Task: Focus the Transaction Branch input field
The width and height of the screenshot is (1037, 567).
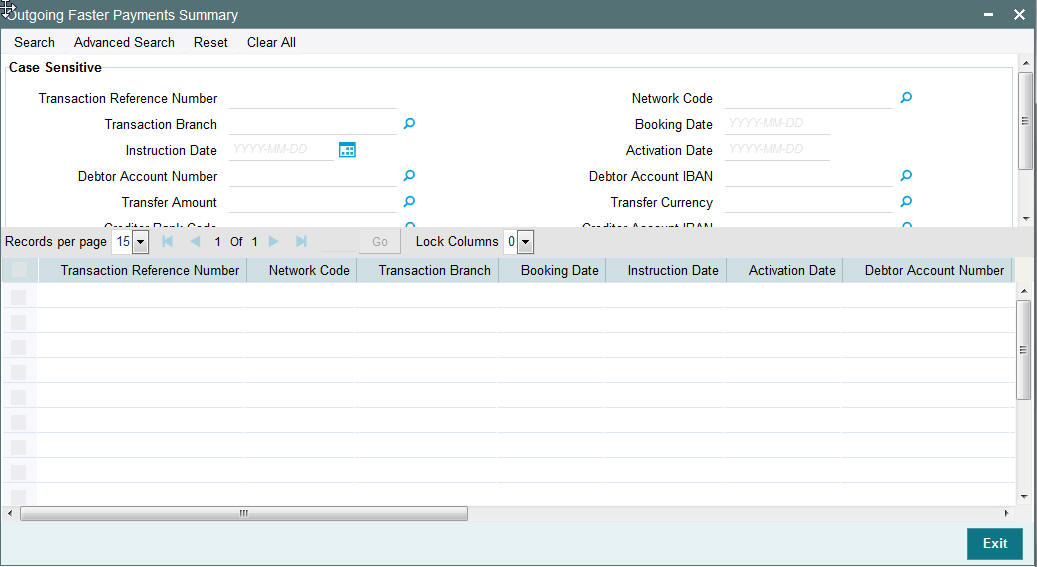Action: pyautogui.click(x=312, y=124)
